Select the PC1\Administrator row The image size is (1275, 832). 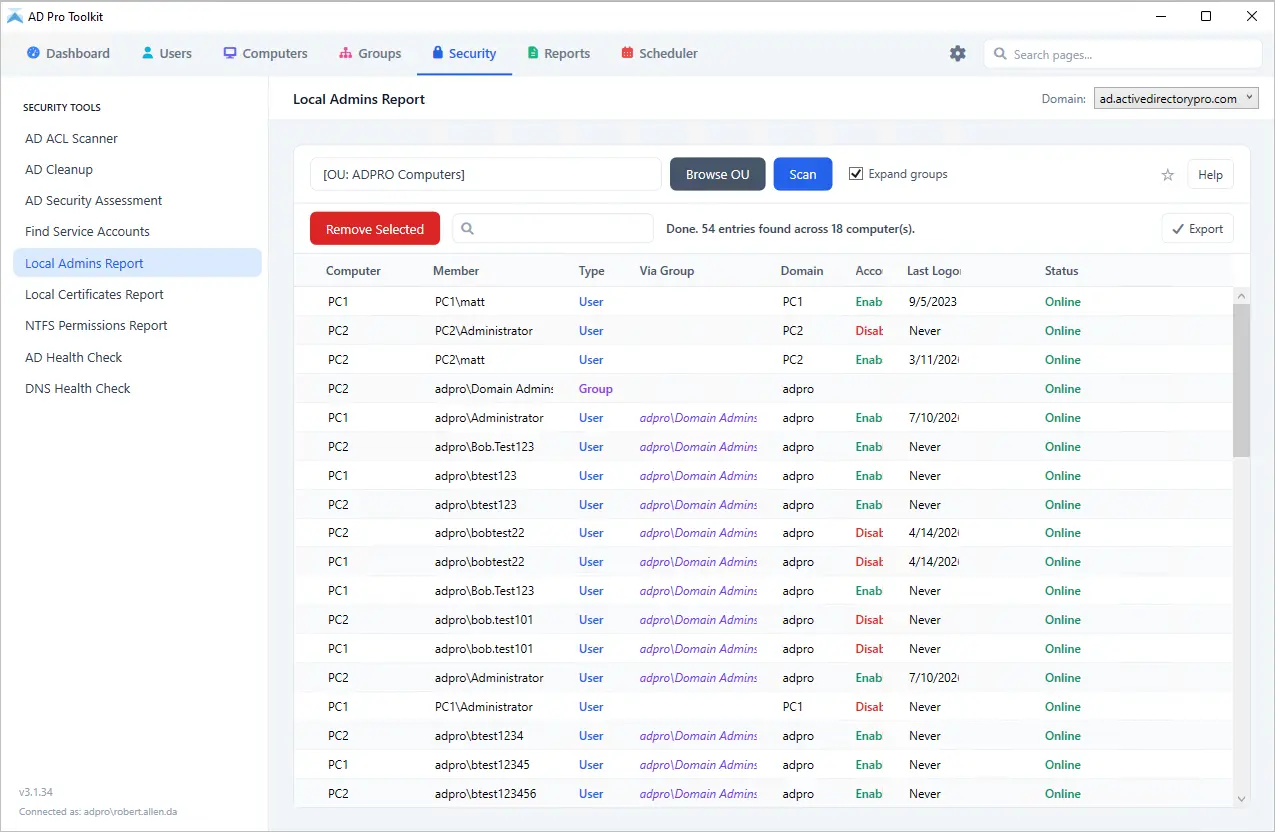pos(763,706)
